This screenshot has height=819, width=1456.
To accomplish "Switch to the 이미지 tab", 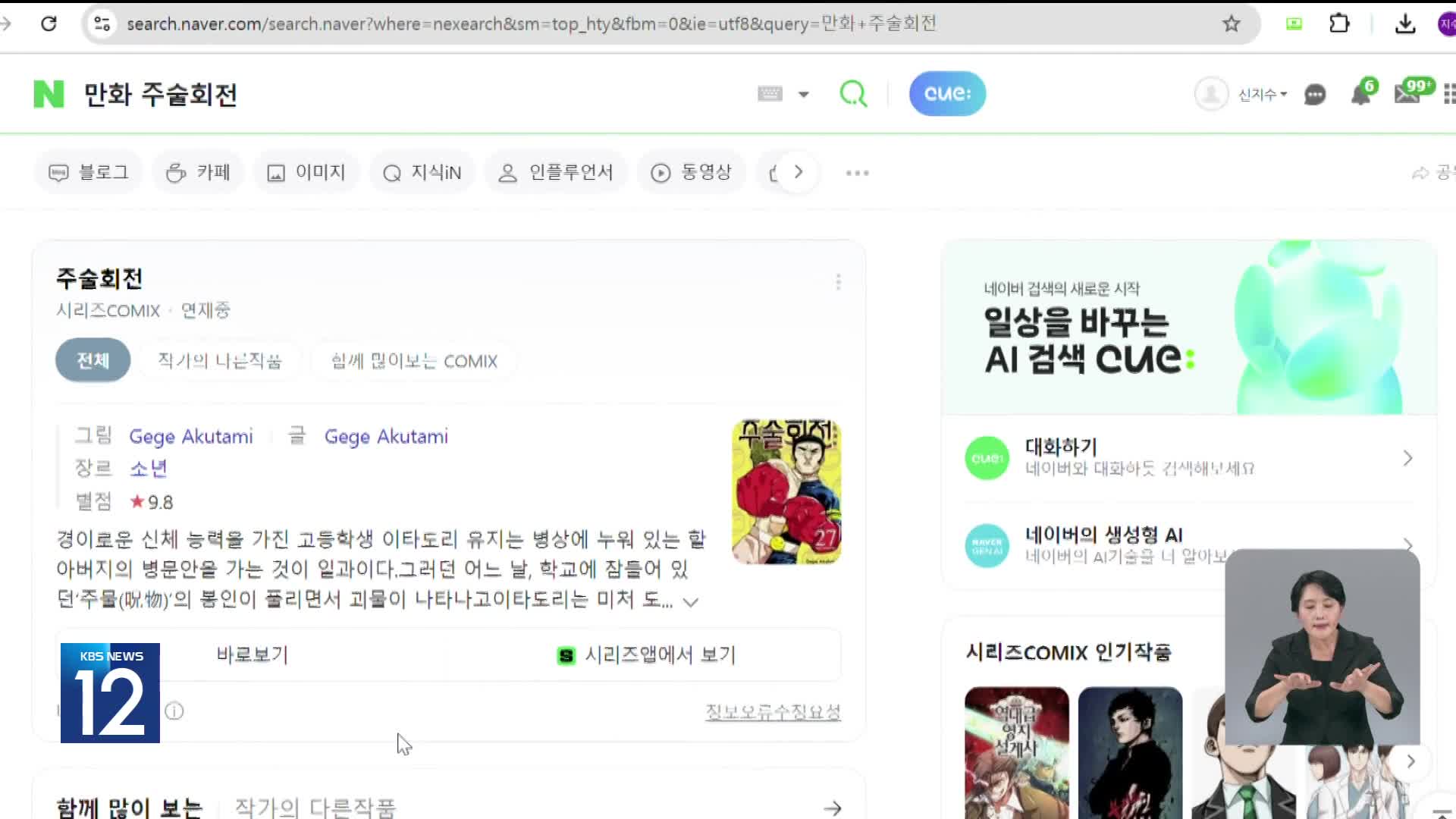I will pyautogui.click(x=306, y=173).
